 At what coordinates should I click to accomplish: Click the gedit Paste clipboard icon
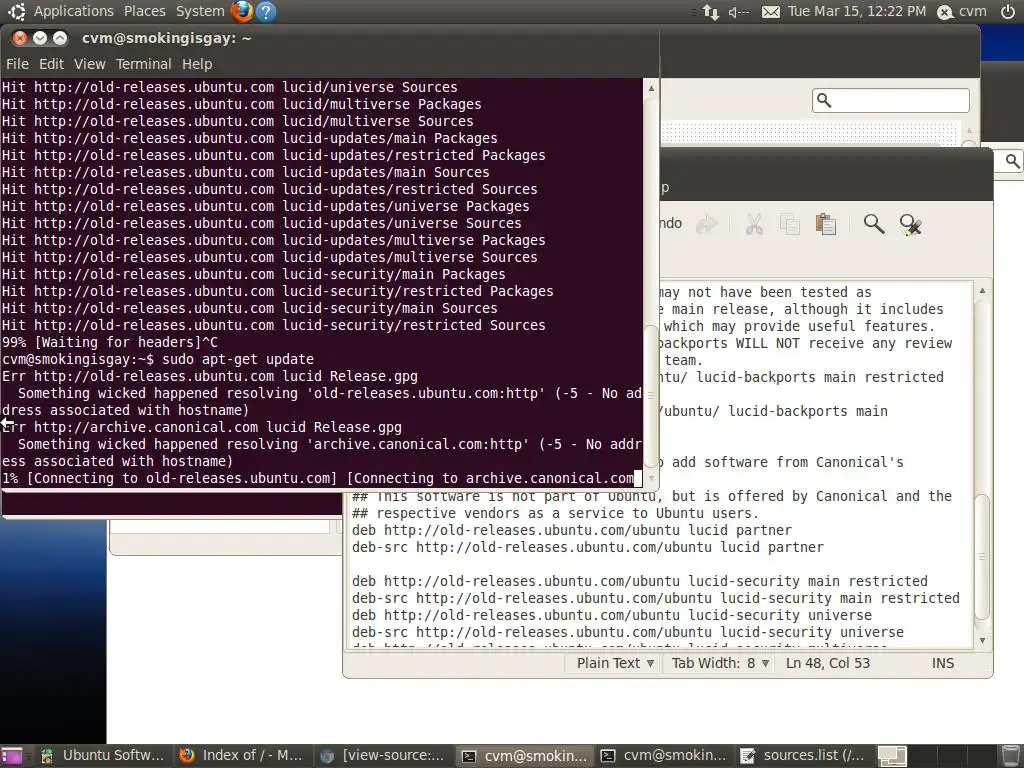click(x=825, y=225)
